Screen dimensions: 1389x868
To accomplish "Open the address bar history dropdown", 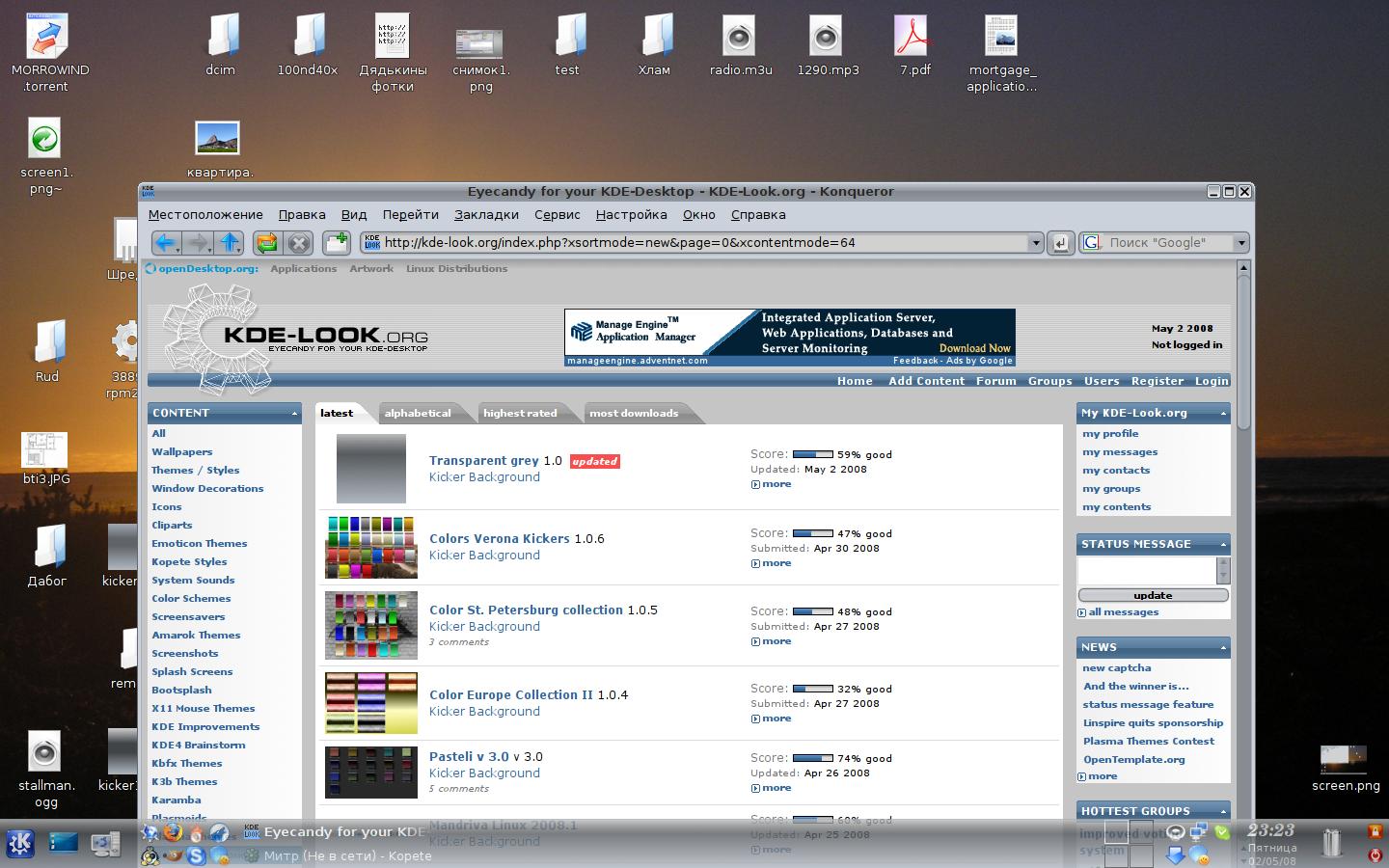I will 1036,243.
